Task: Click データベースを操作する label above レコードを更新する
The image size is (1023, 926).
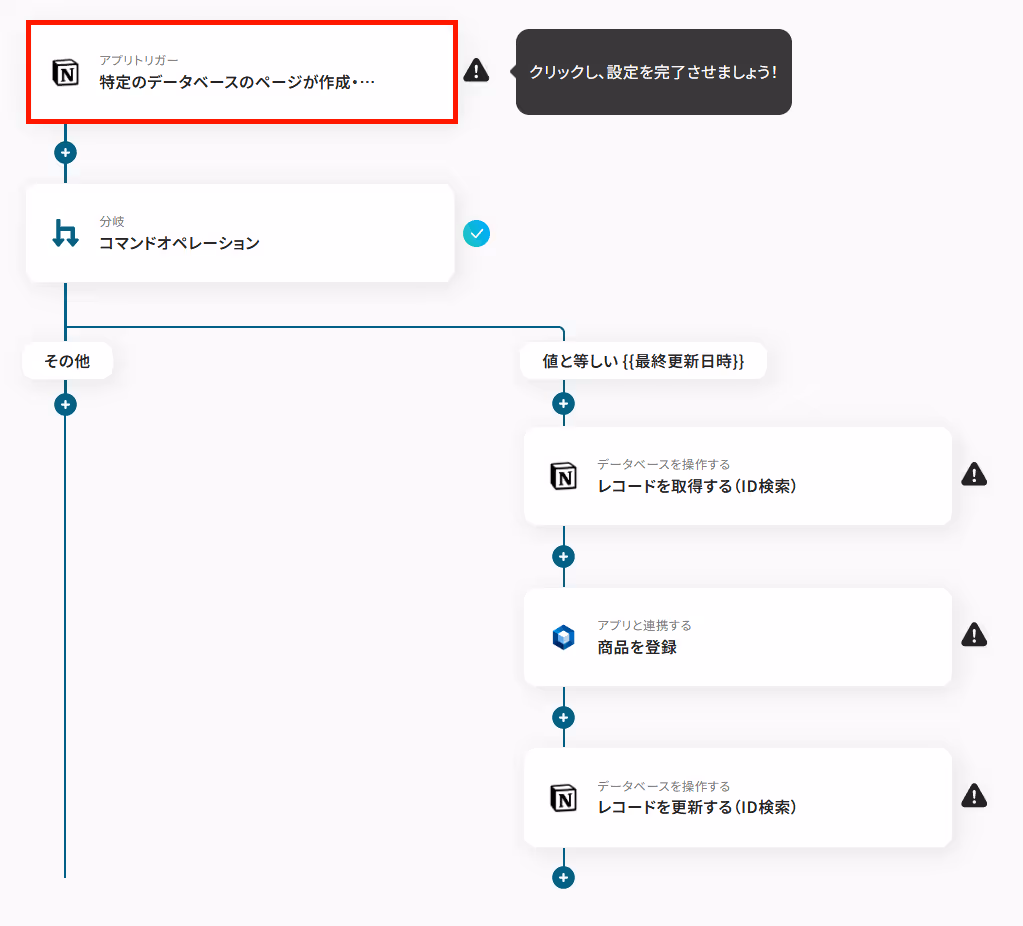Action: point(664,786)
